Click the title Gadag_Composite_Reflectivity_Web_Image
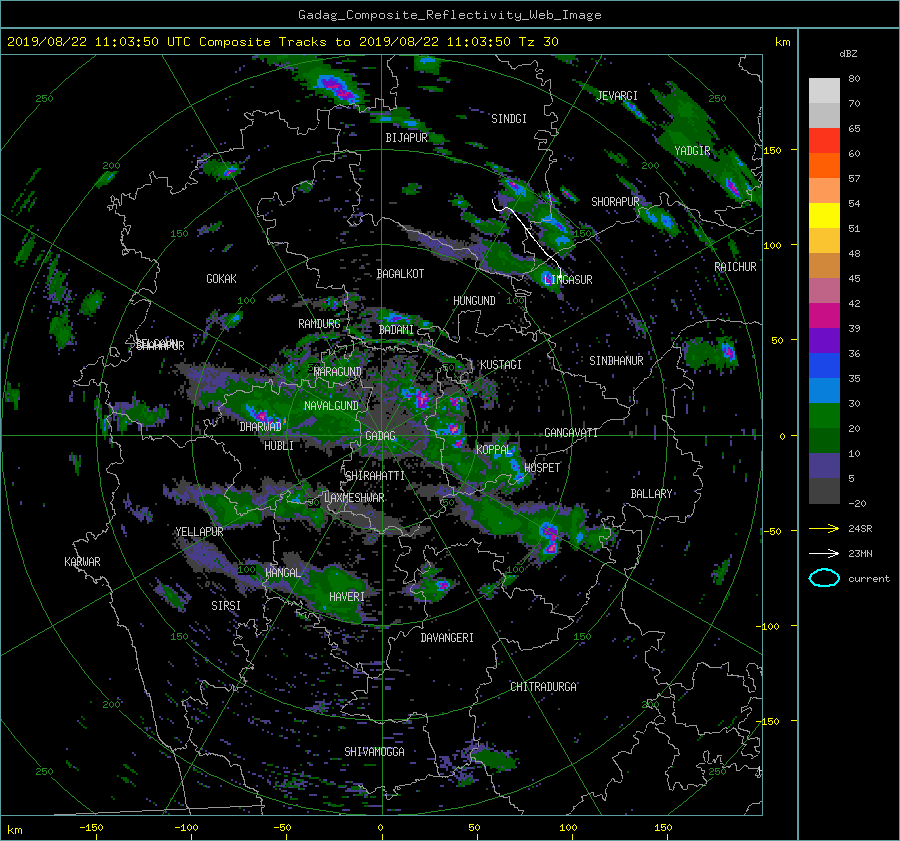 tap(449, 15)
